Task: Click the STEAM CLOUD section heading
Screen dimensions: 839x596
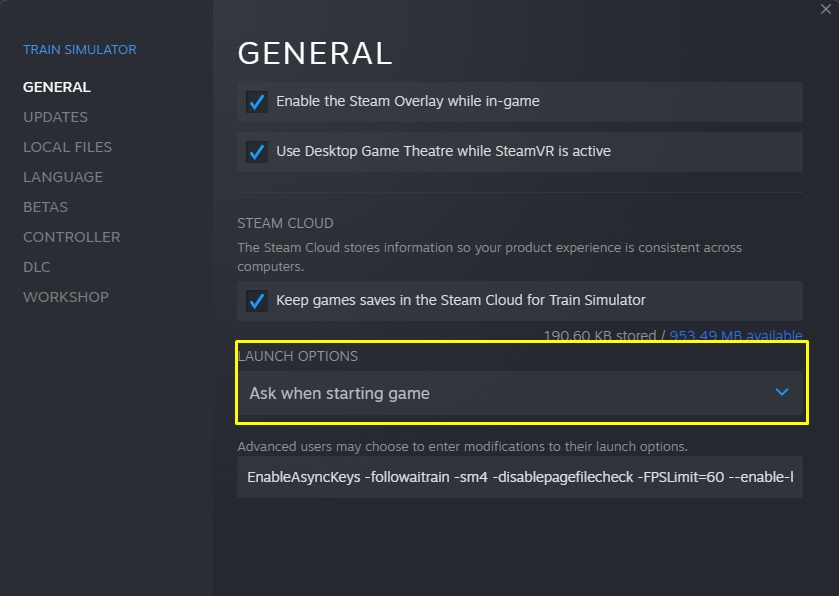Action: click(285, 223)
